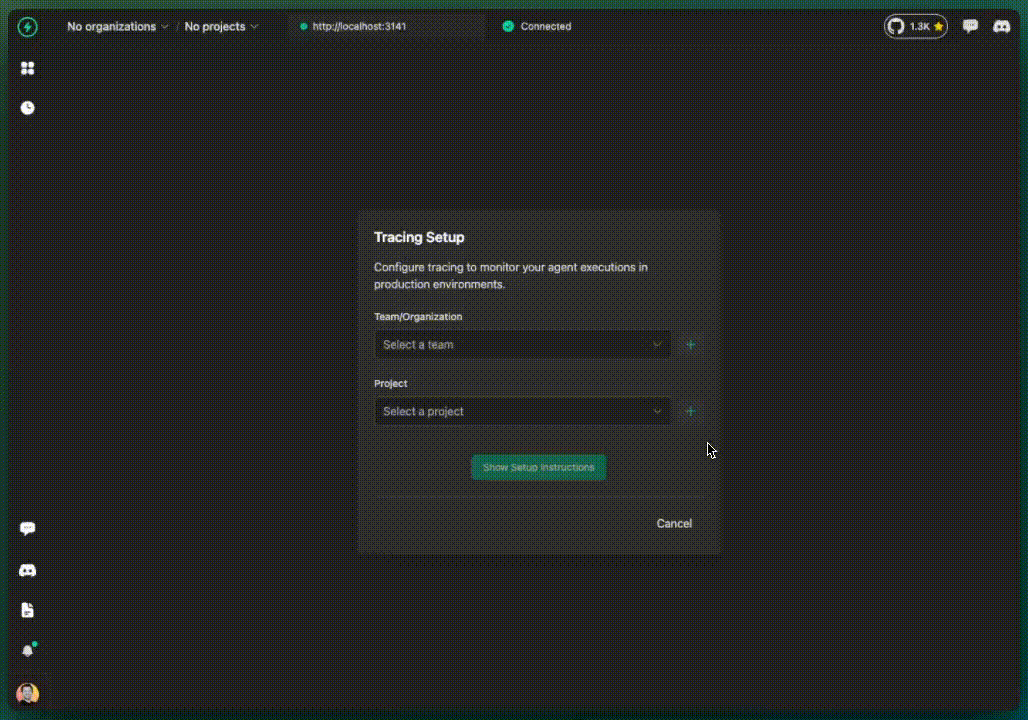Image resolution: width=1028 pixels, height=720 pixels.
Task: Click the top-bar Discord icon
Action: click(1001, 26)
